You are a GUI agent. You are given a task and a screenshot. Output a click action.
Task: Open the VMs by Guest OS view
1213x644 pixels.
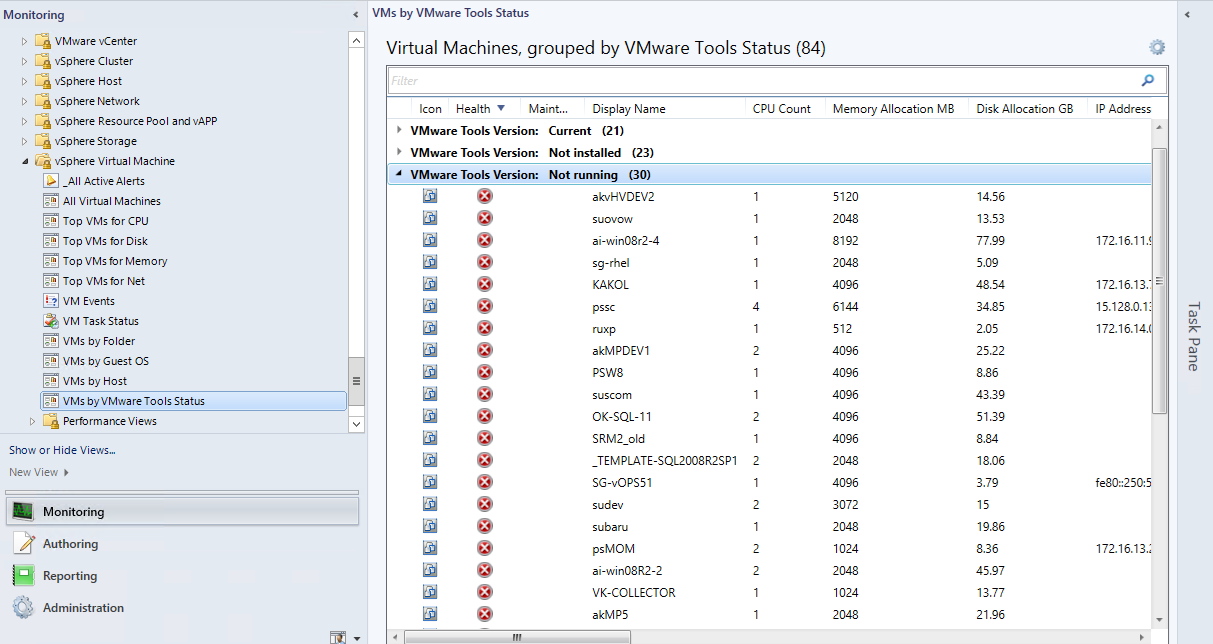(106, 361)
